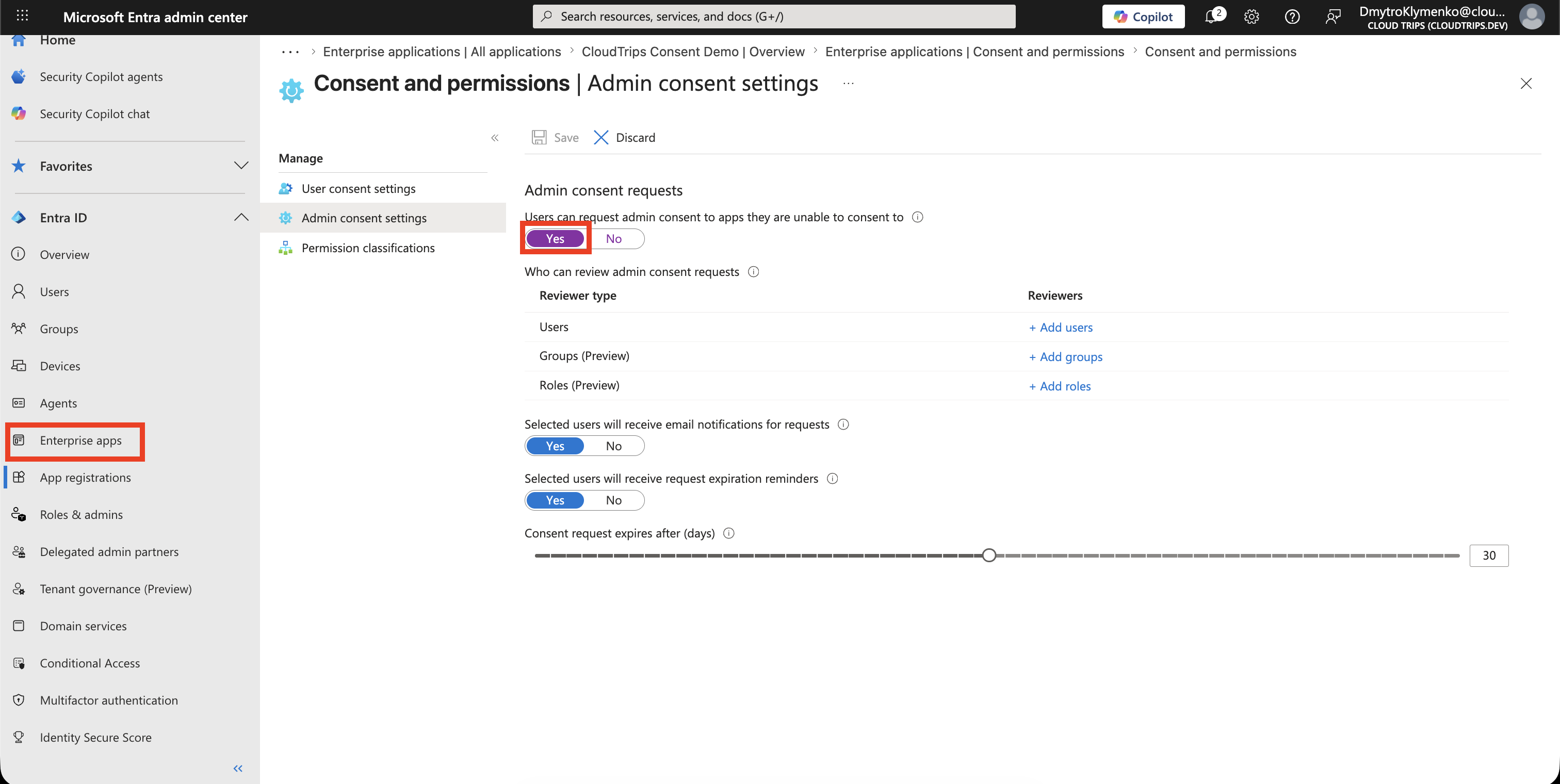Viewport: 1560px width, 784px height.
Task: Click the Multifactor authentication shield icon
Action: [x=19, y=700]
